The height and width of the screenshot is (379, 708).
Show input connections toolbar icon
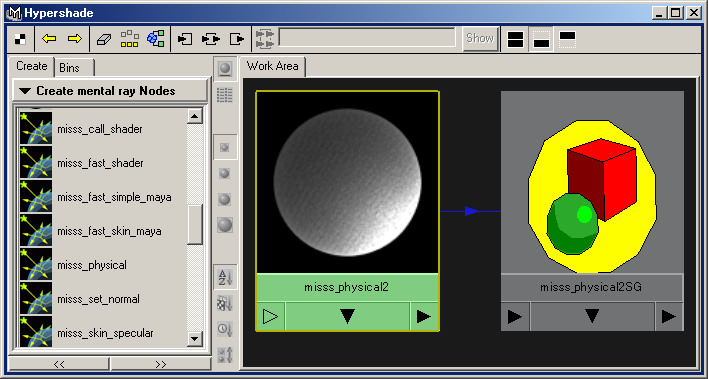185,39
